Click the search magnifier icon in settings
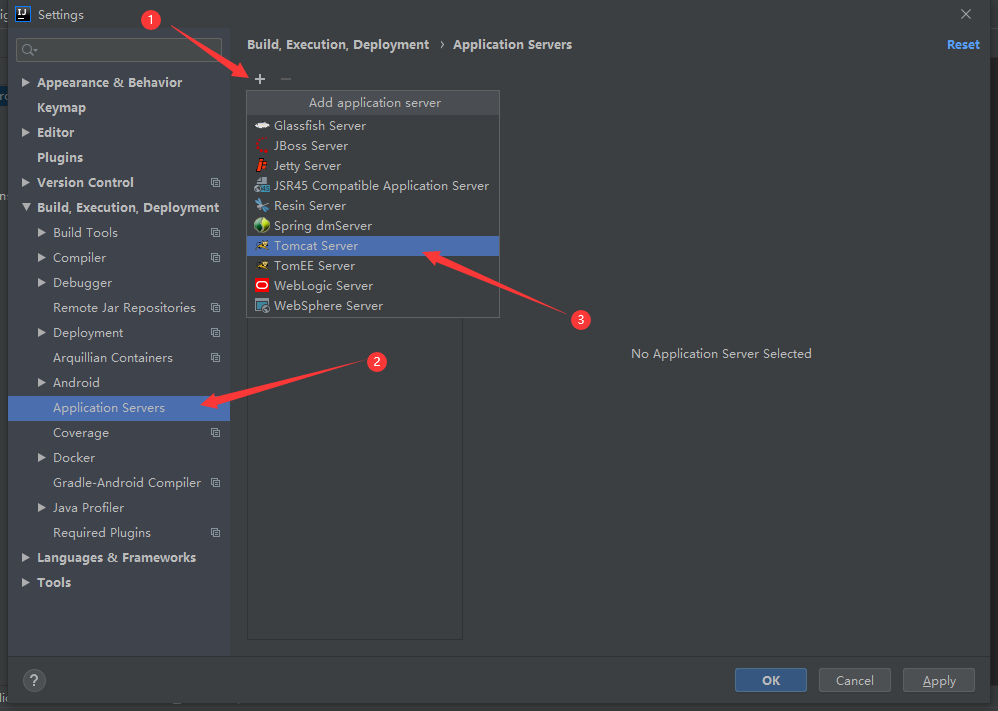The width and height of the screenshot is (998, 711). click(29, 50)
